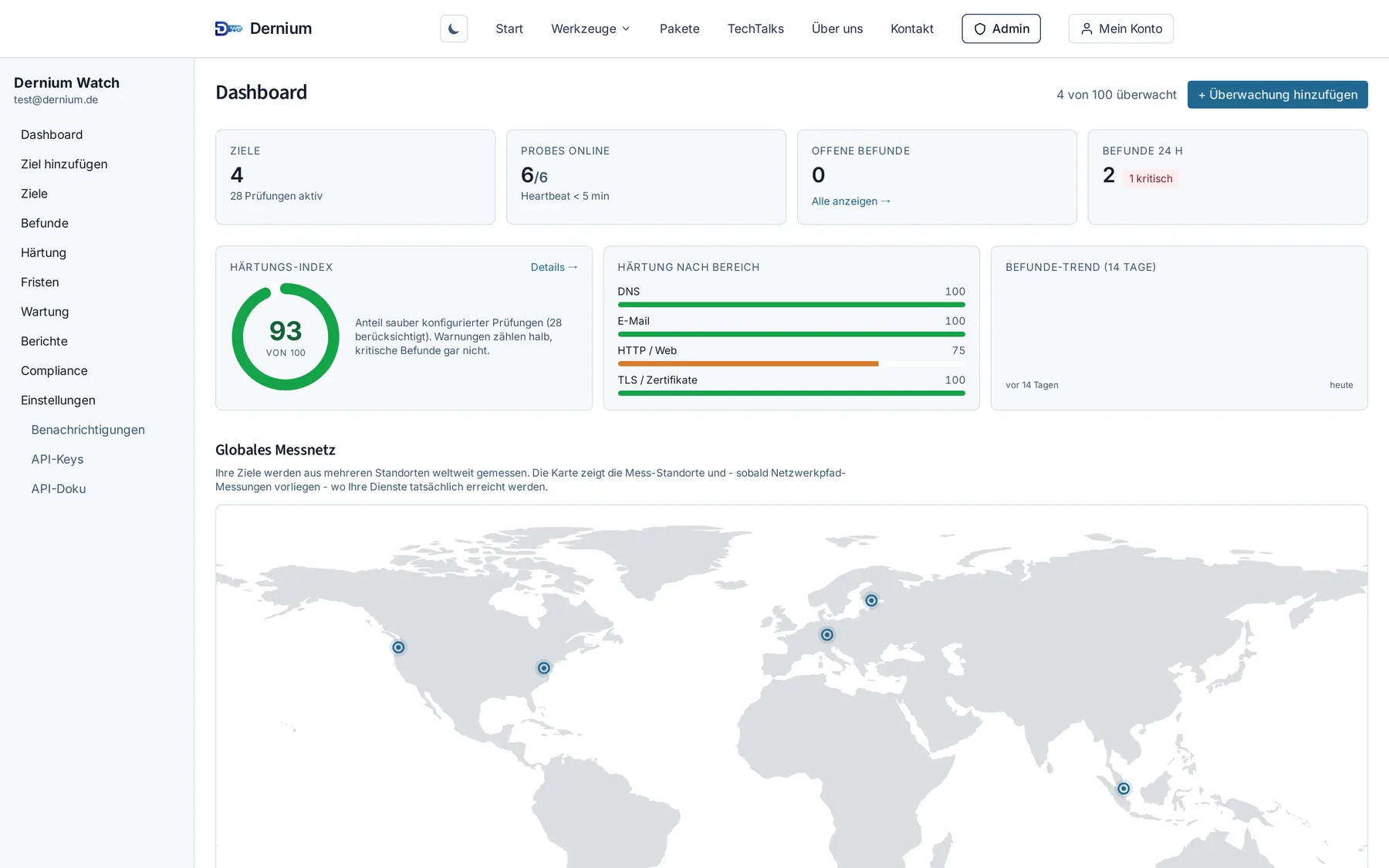1389x868 pixels.
Task: Click the Germany probe marker
Action: tap(827, 635)
